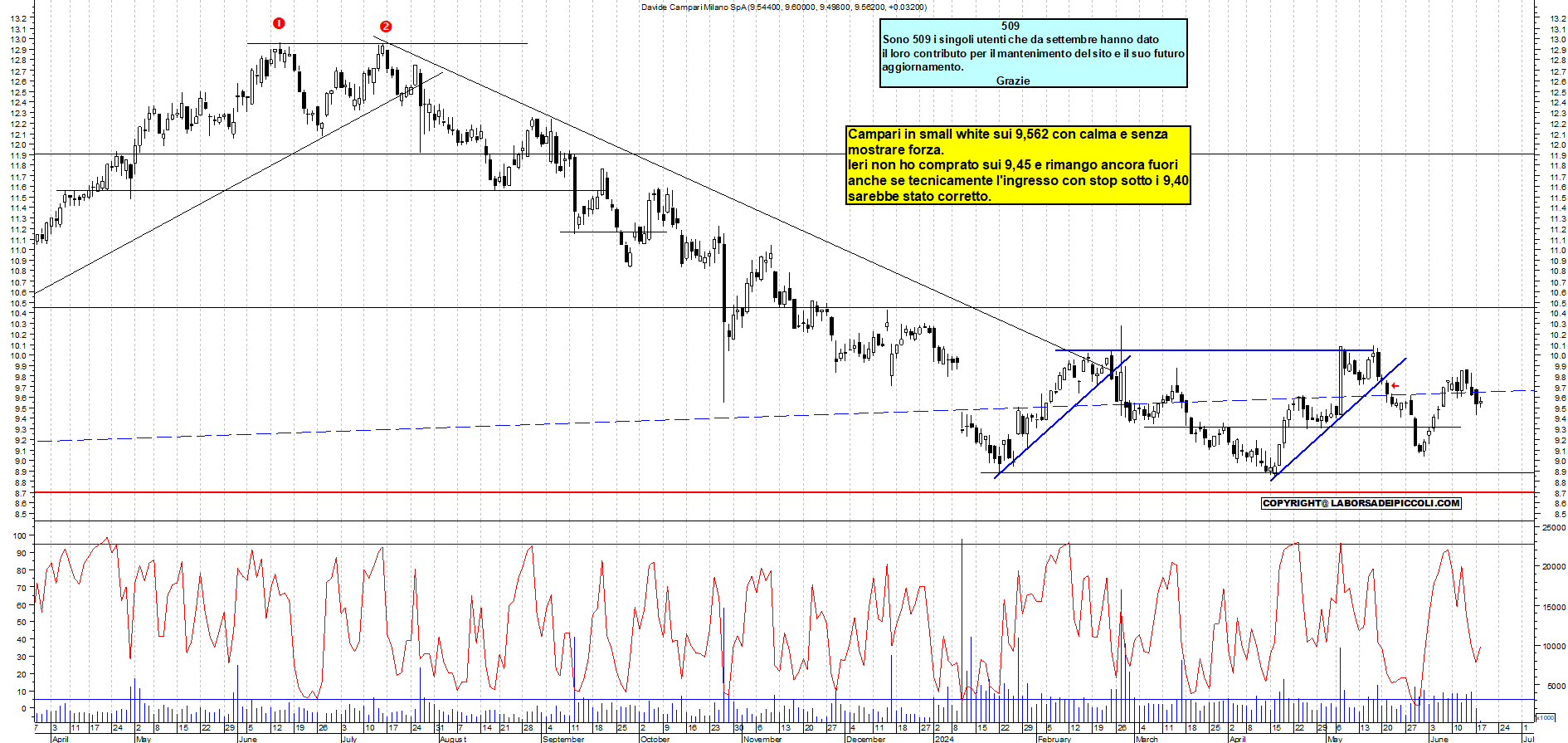The height and width of the screenshot is (743, 1568).
Task: Click the "2024" year label on the time axis
Action: [x=944, y=739]
